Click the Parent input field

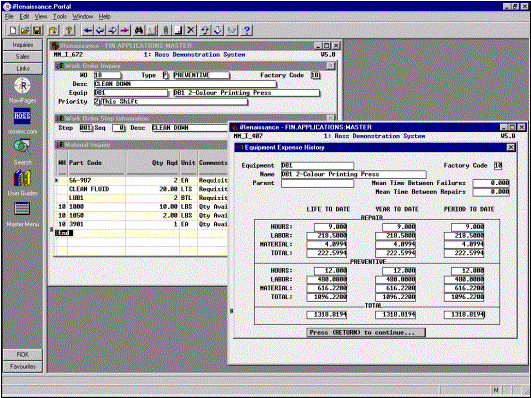point(317,183)
